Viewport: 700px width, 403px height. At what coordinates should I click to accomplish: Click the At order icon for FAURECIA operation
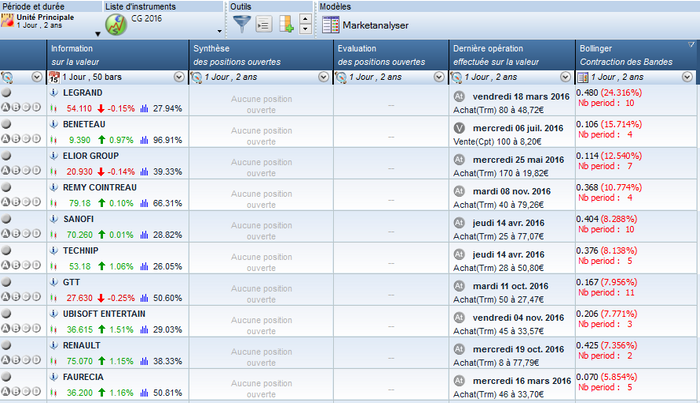(459, 381)
